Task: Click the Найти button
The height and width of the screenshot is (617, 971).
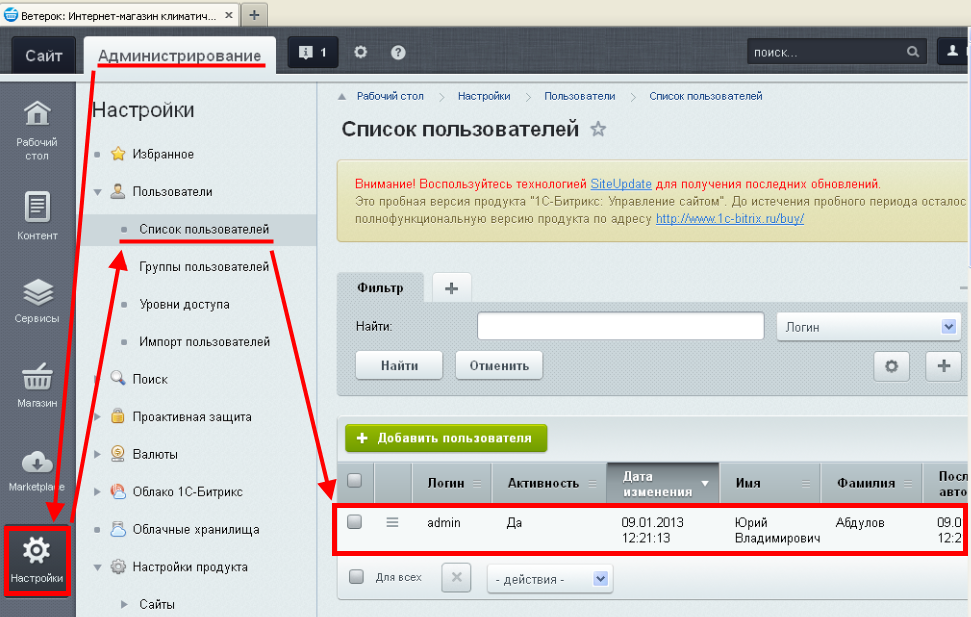Action: tap(399, 365)
